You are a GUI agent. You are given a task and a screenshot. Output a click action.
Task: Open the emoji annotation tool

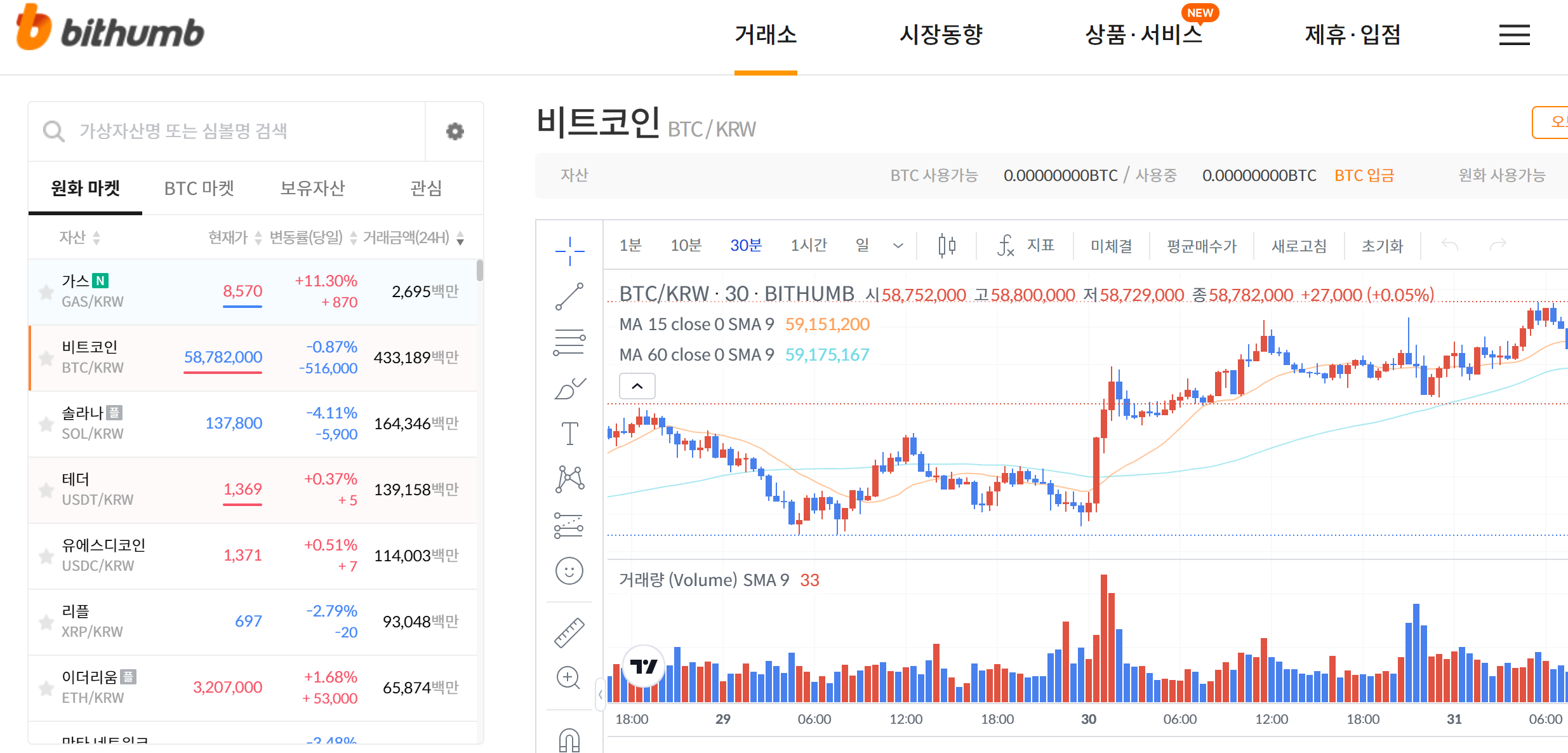tap(569, 571)
